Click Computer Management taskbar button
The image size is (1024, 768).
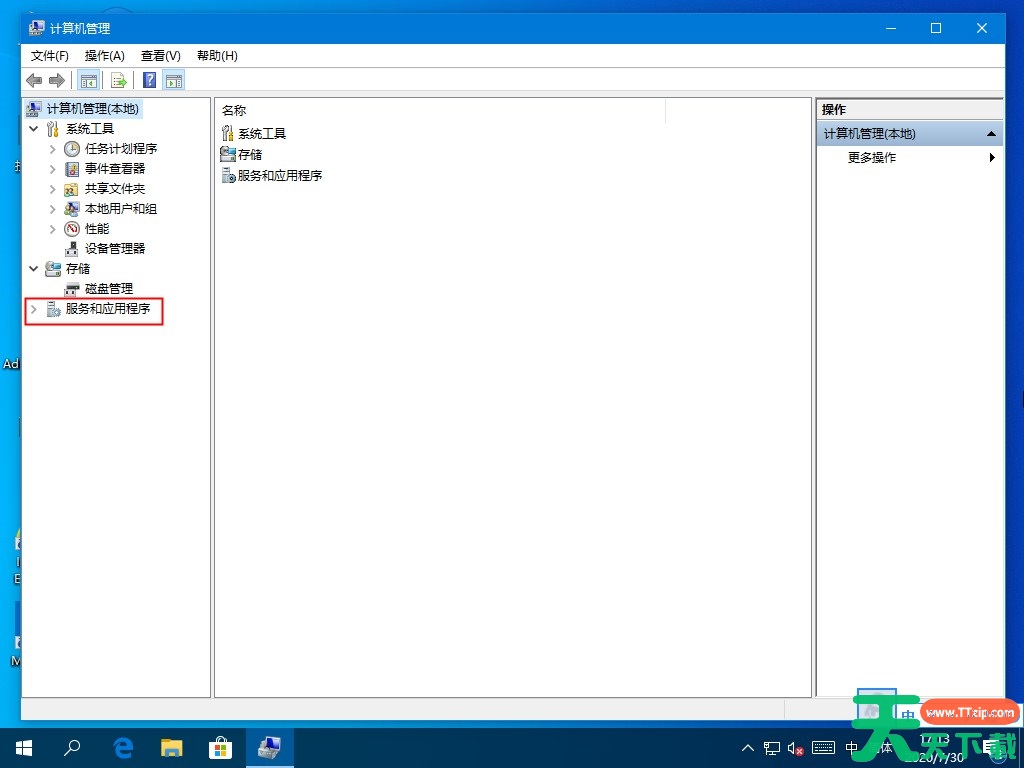(x=269, y=748)
